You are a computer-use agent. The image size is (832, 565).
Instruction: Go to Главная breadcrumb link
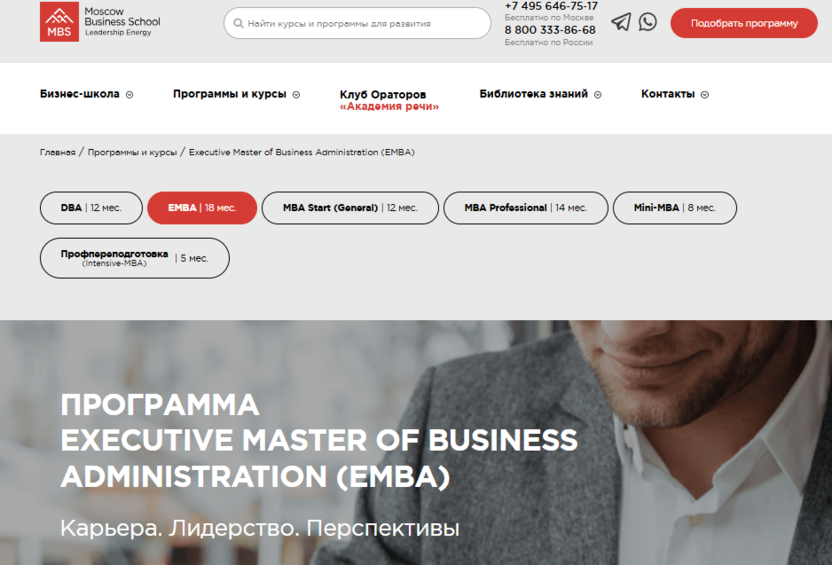[58, 152]
